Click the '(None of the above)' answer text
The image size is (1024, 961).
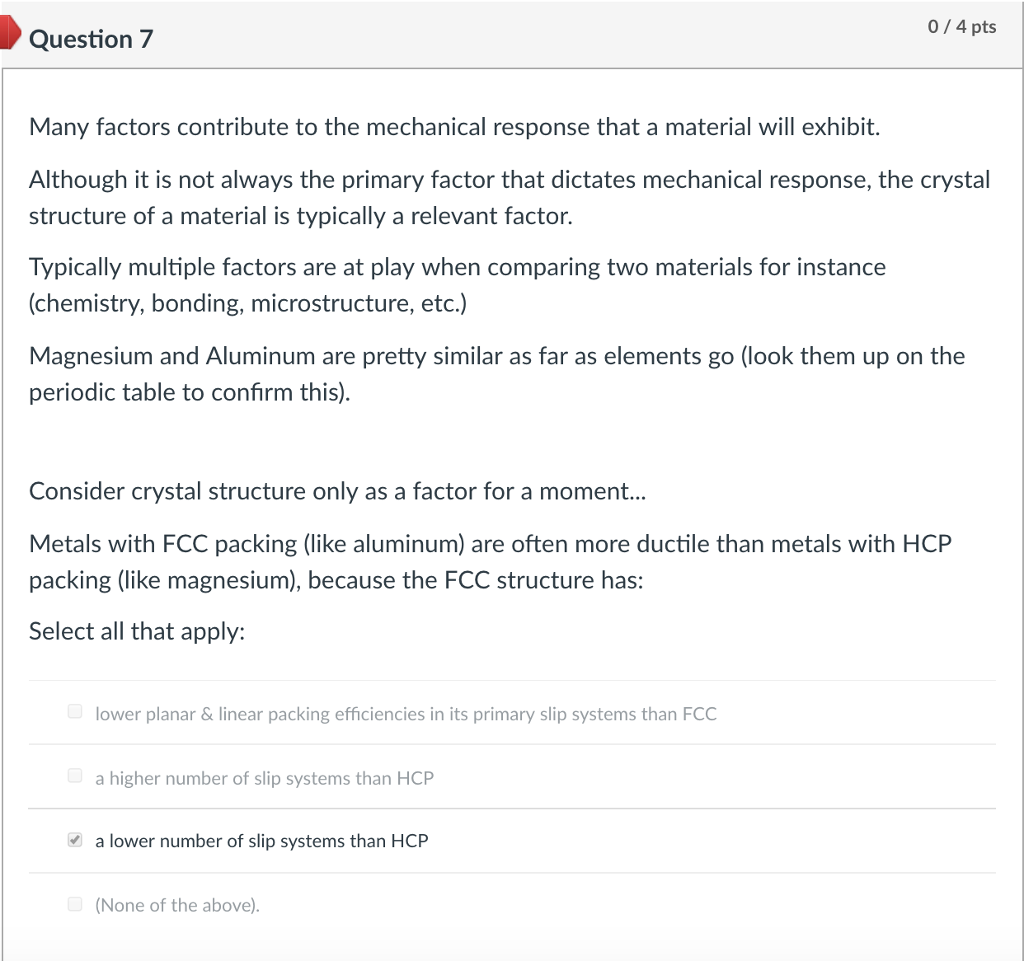[x=176, y=905]
